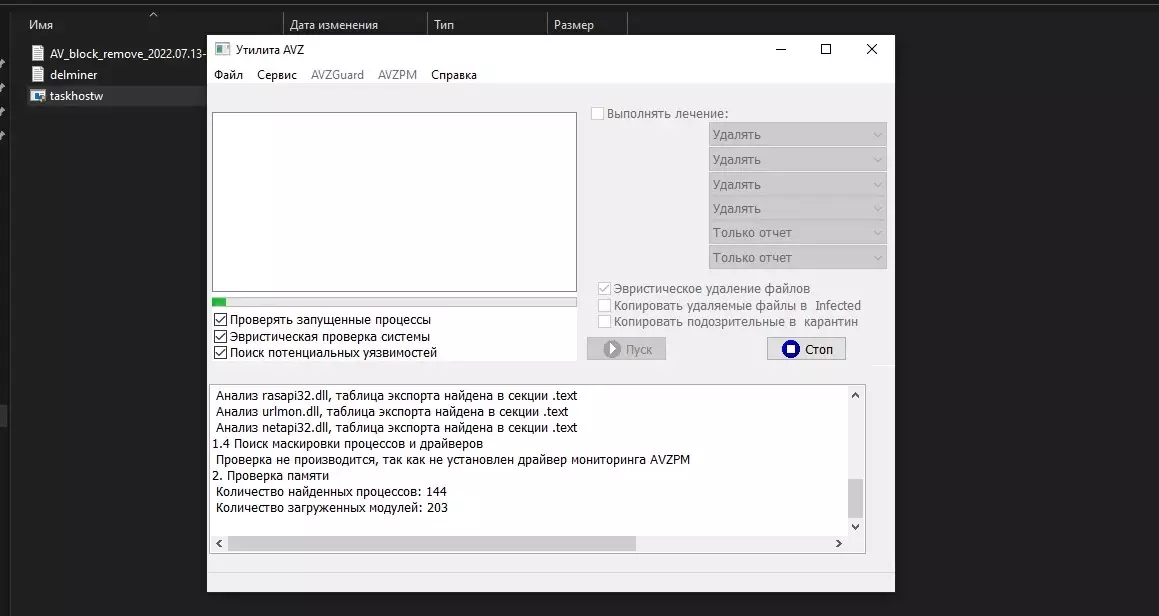This screenshot has width=1159, height=616.
Task: Click the log horizontal scrollbar thumb
Action: (x=432, y=544)
